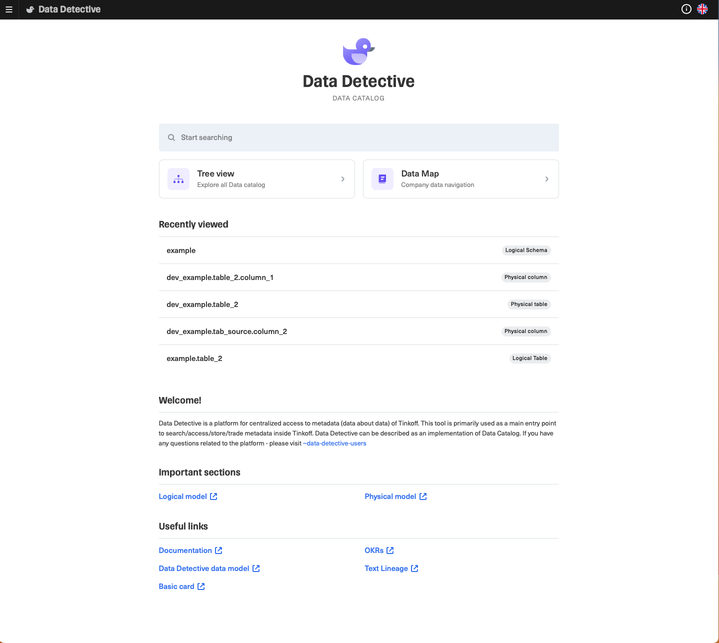The image size is (719, 643).
Task: Click the 'Explore all Data catalog' subtitle
Action: 231,185
